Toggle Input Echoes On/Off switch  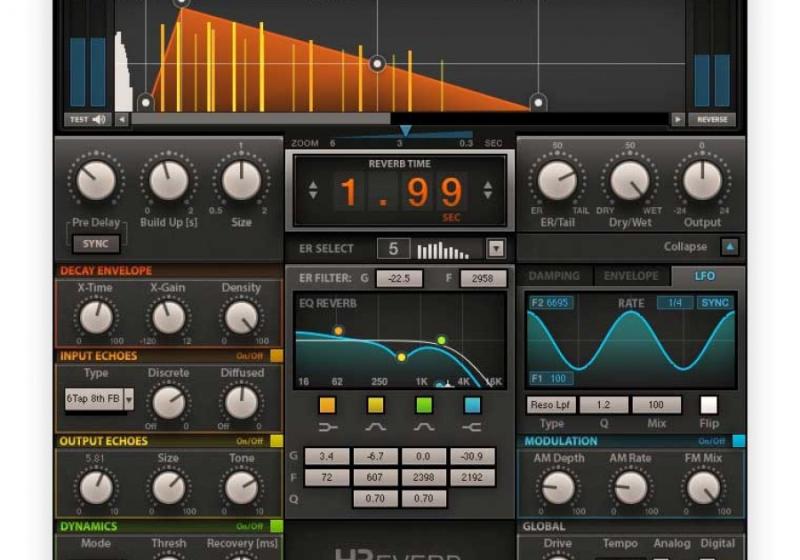tap(276, 355)
